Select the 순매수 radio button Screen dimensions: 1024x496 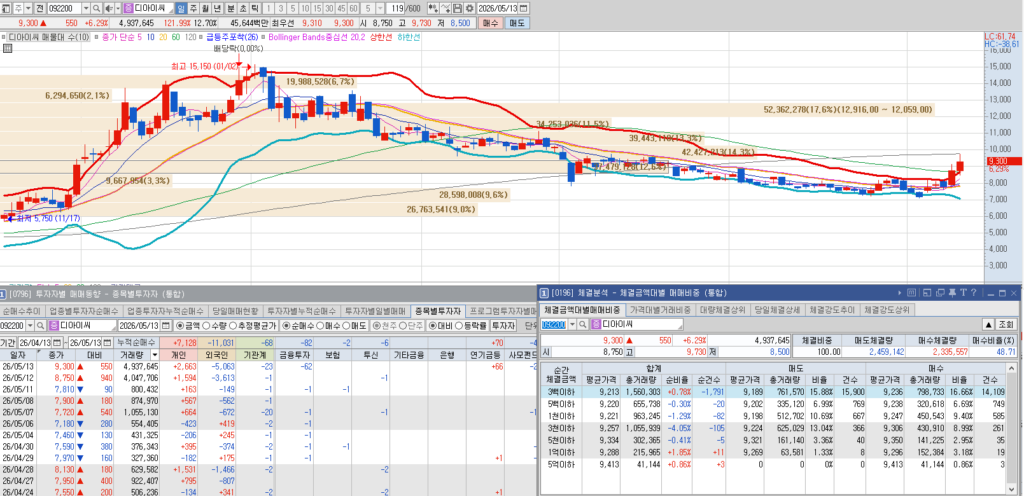click(287, 325)
